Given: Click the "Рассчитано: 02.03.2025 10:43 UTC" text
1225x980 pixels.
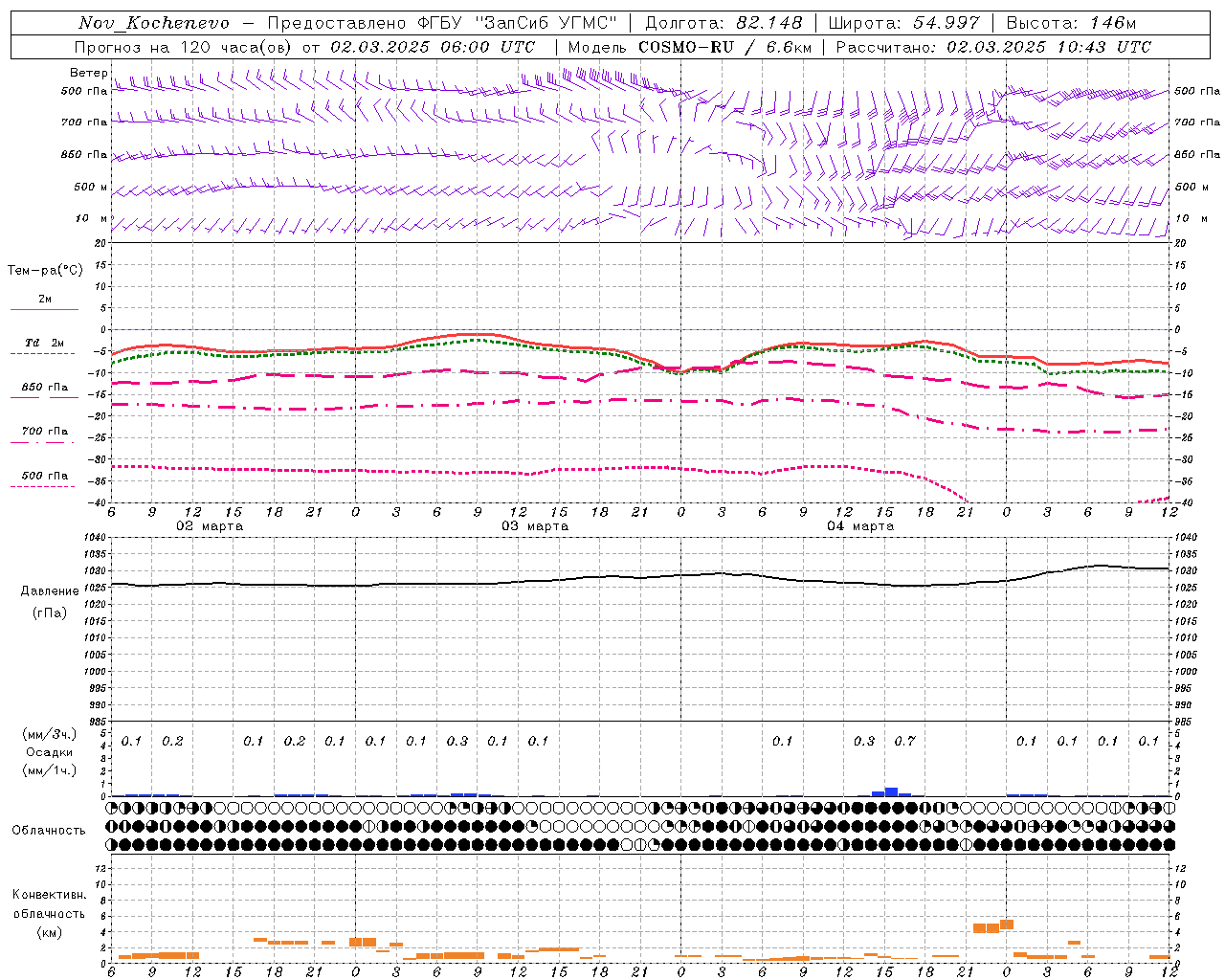Looking at the screenshot, I should click(993, 47).
